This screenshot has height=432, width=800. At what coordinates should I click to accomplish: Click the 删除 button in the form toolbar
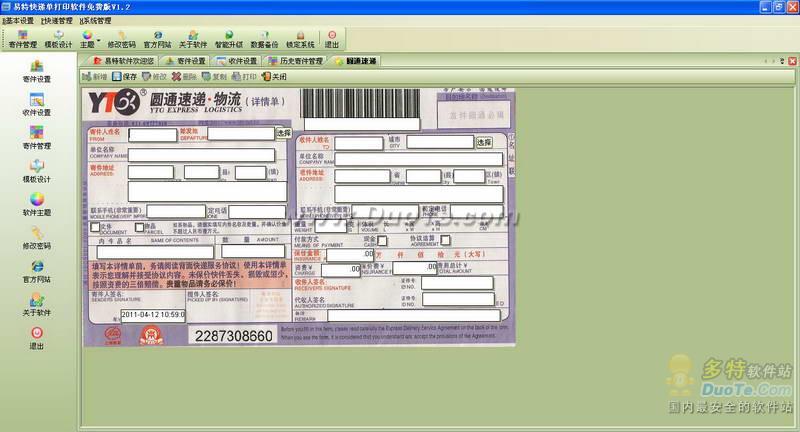tap(184, 77)
